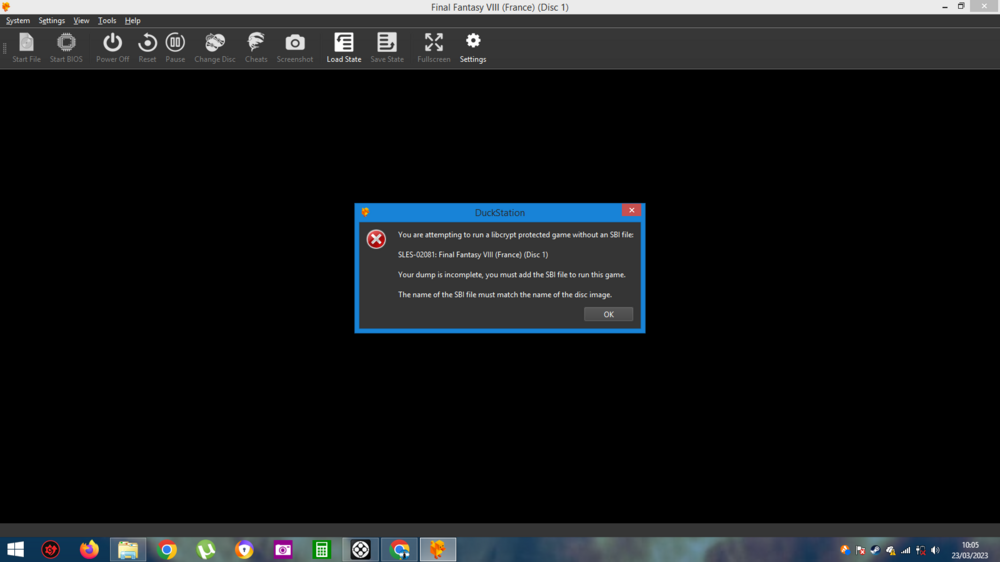
Task: Click the Start BIOS chip icon
Action: coord(66,45)
